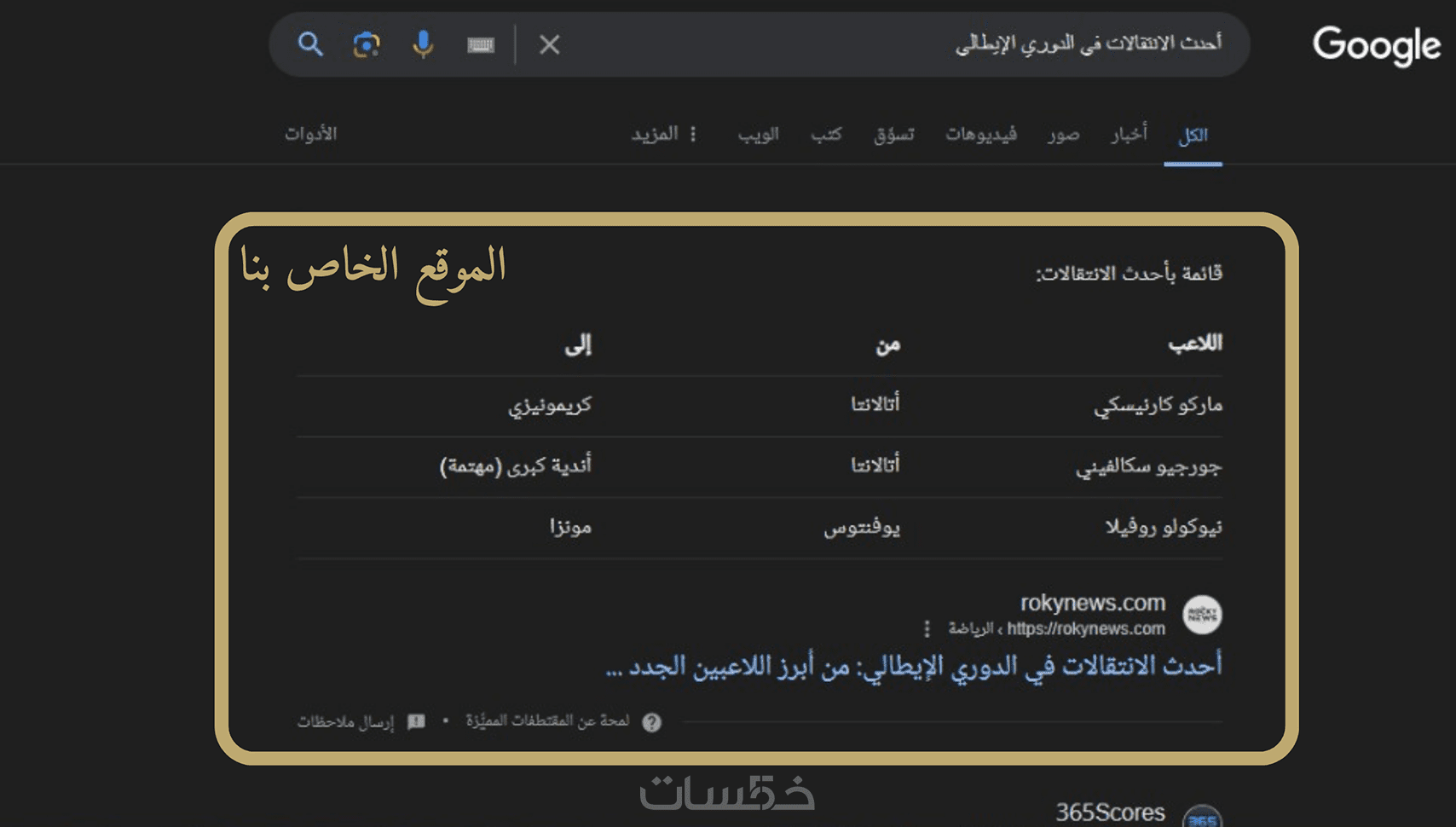Open the كتب (Books) tab
This screenshot has height=827, width=1456.
tap(826, 134)
